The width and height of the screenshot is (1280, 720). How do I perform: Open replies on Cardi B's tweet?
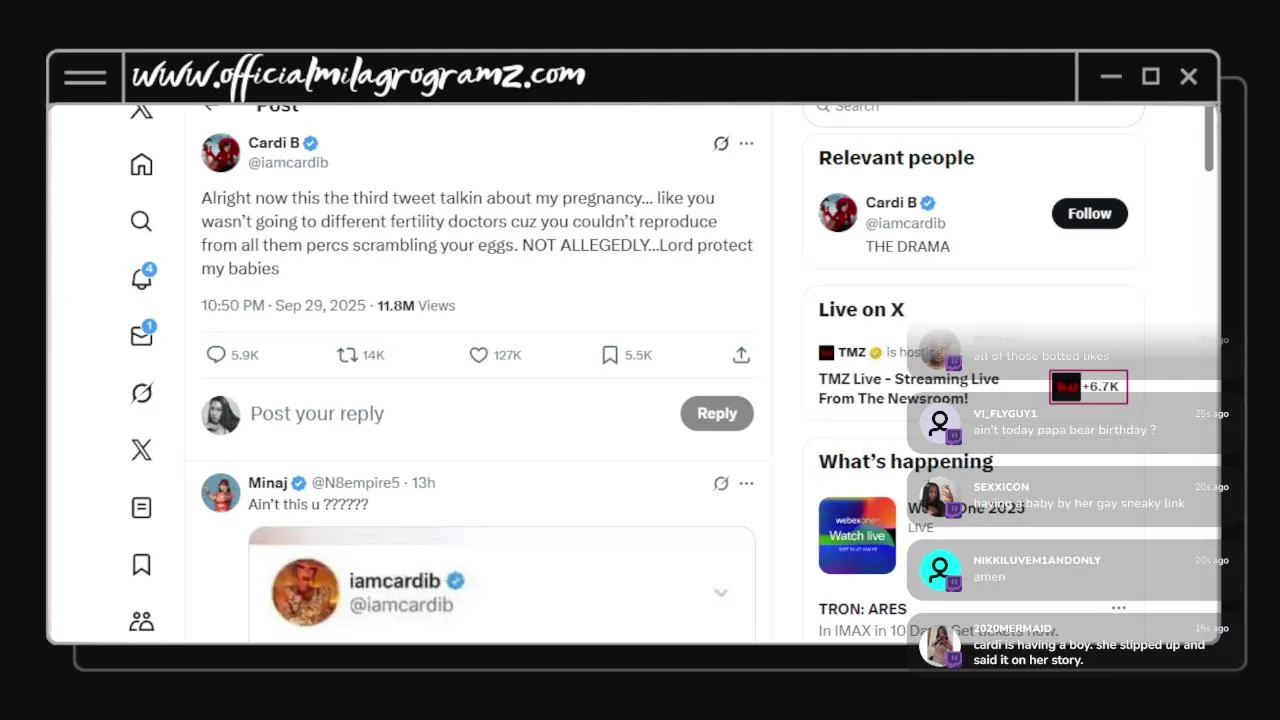[216, 355]
